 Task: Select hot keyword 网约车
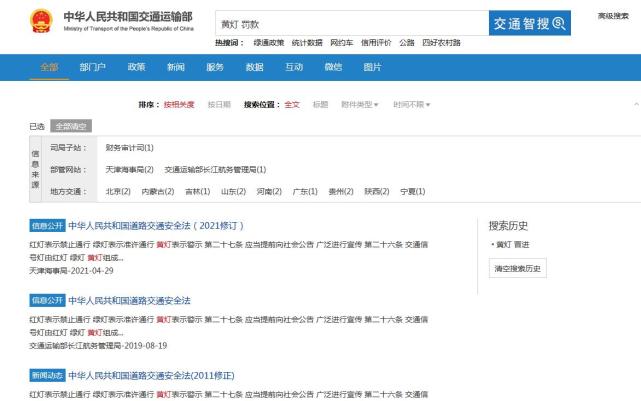pyautogui.click(x=341, y=43)
